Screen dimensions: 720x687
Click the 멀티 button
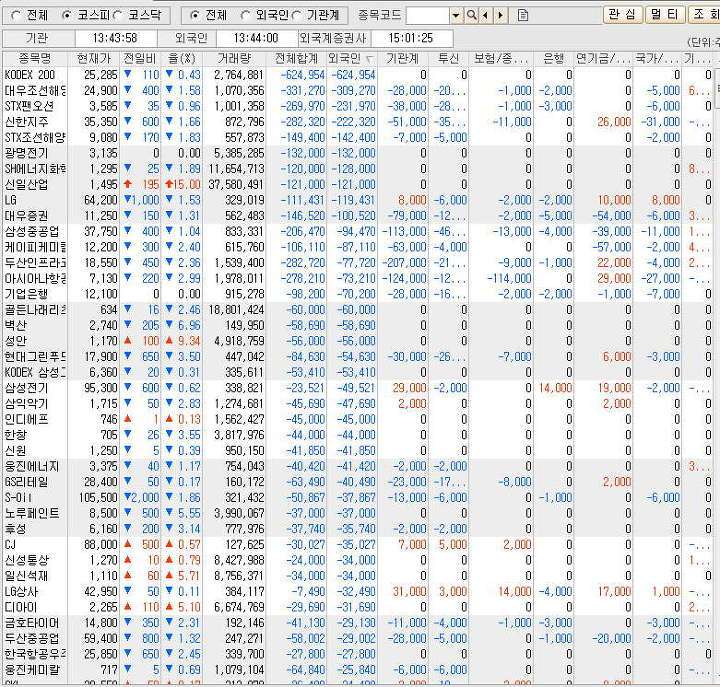[665, 14]
